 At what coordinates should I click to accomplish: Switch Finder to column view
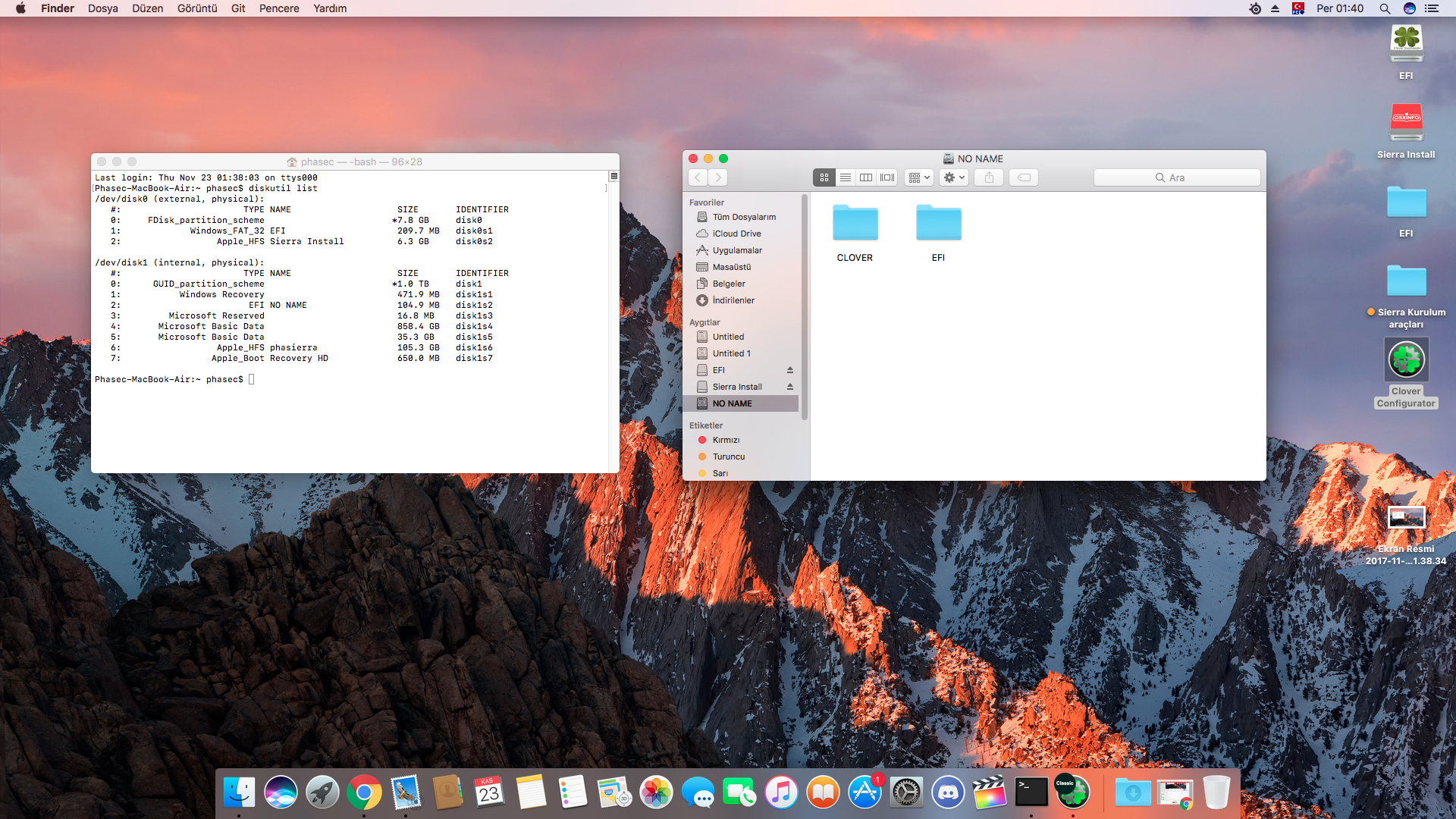click(x=866, y=177)
